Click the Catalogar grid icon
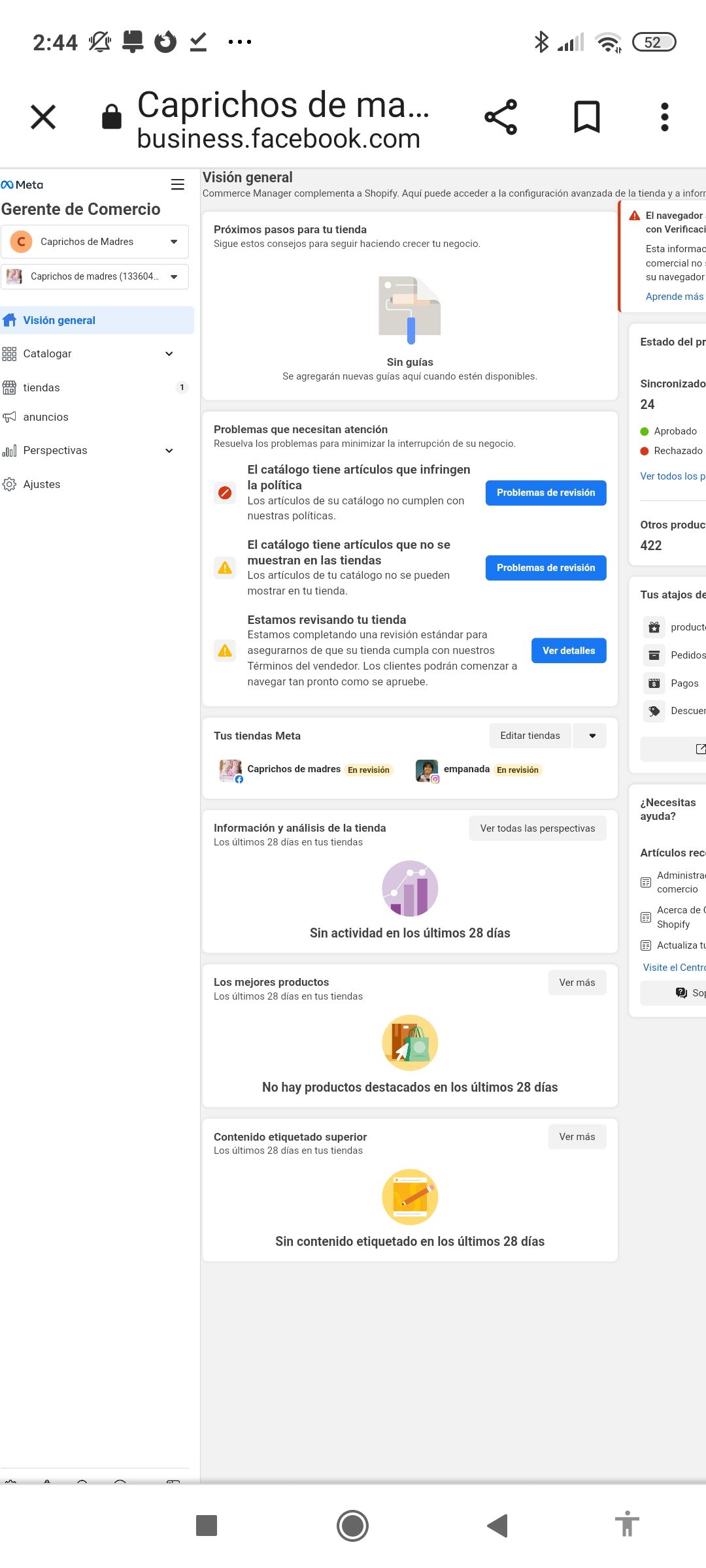The width and height of the screenshot is (706, 1568). 9,354
